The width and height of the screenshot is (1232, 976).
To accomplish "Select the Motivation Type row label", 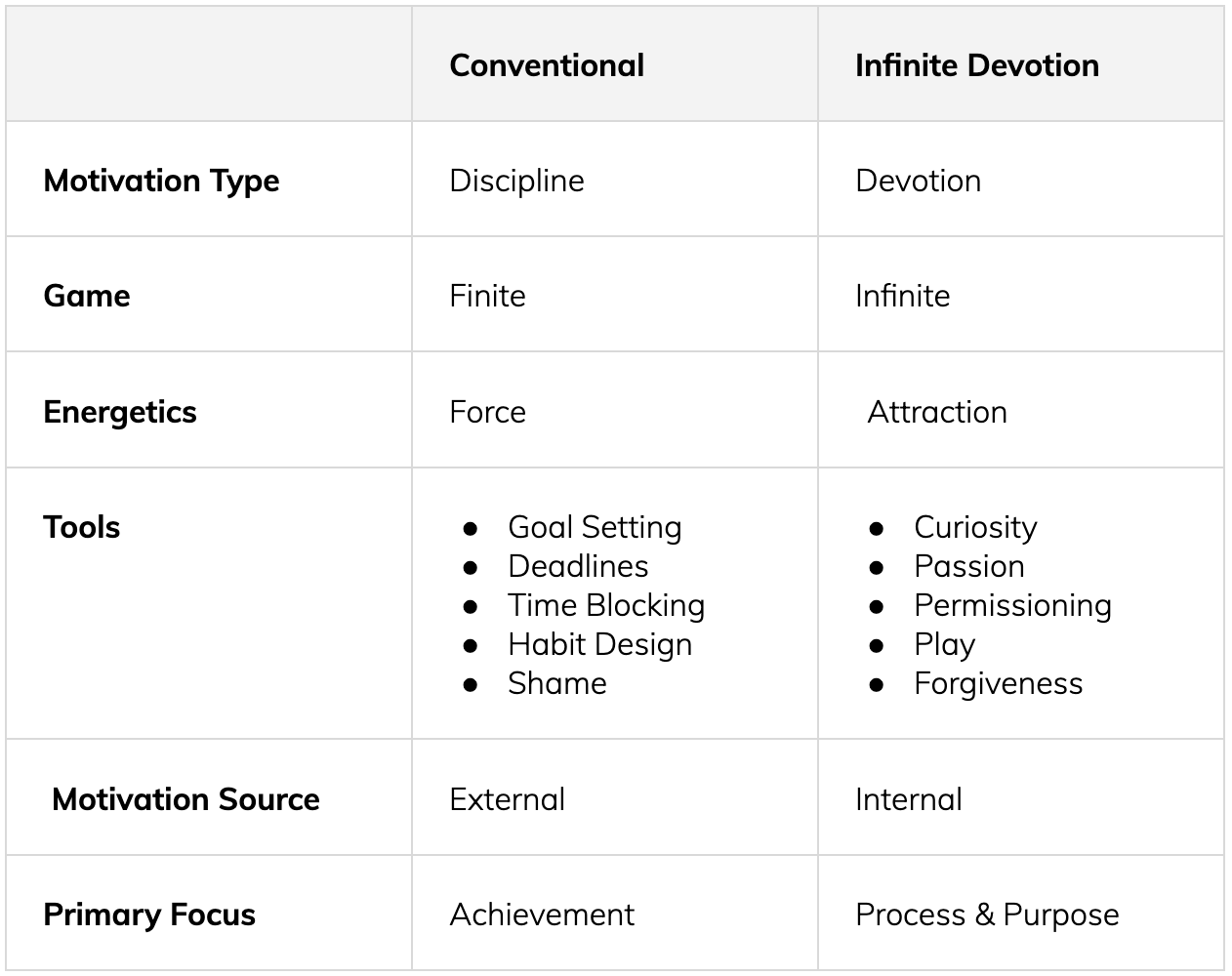I will [162, 182].
